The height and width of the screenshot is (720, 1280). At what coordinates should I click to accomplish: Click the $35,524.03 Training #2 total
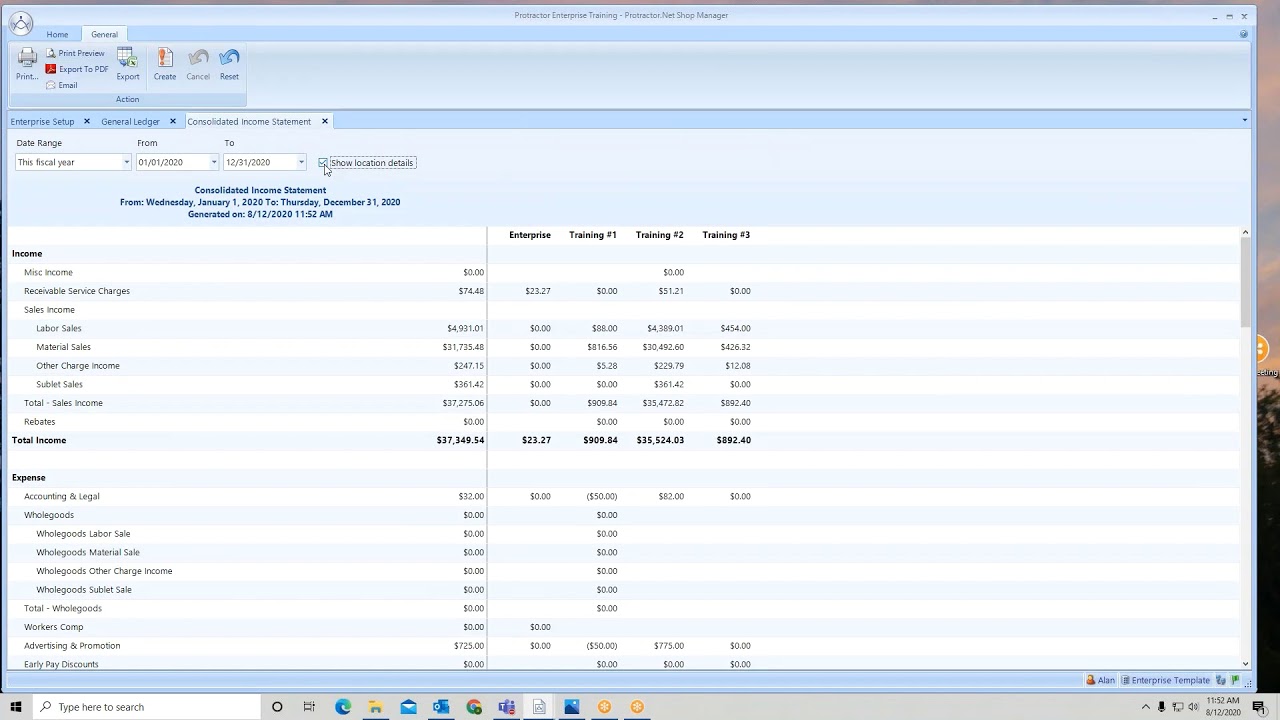pos(660,440)
